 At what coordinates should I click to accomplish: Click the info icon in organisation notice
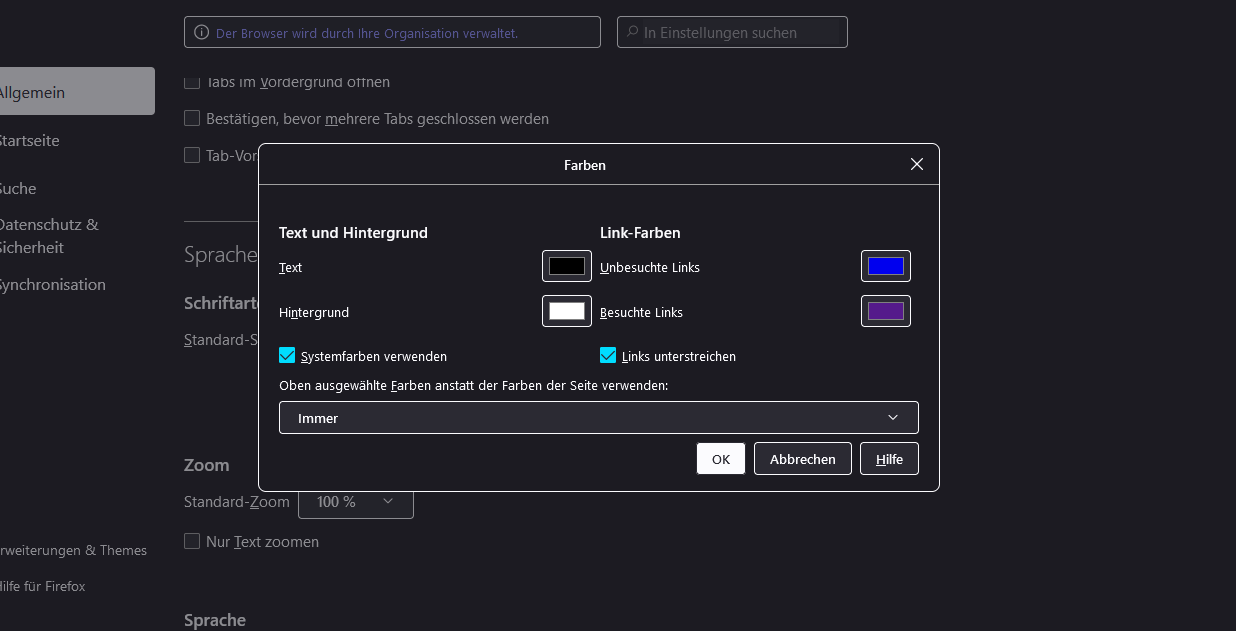pos(202,33)
